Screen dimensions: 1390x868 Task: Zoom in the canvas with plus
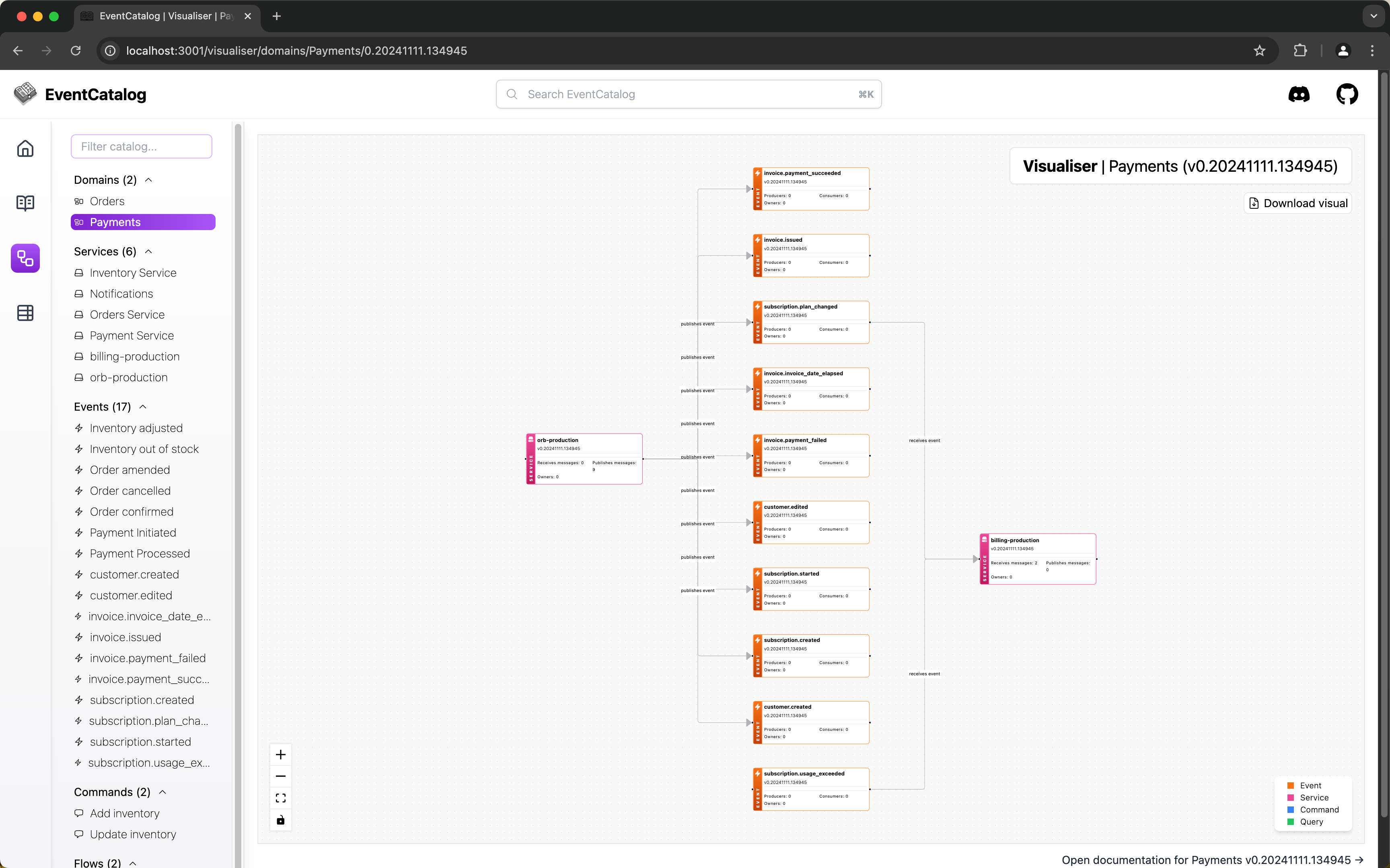281,754
